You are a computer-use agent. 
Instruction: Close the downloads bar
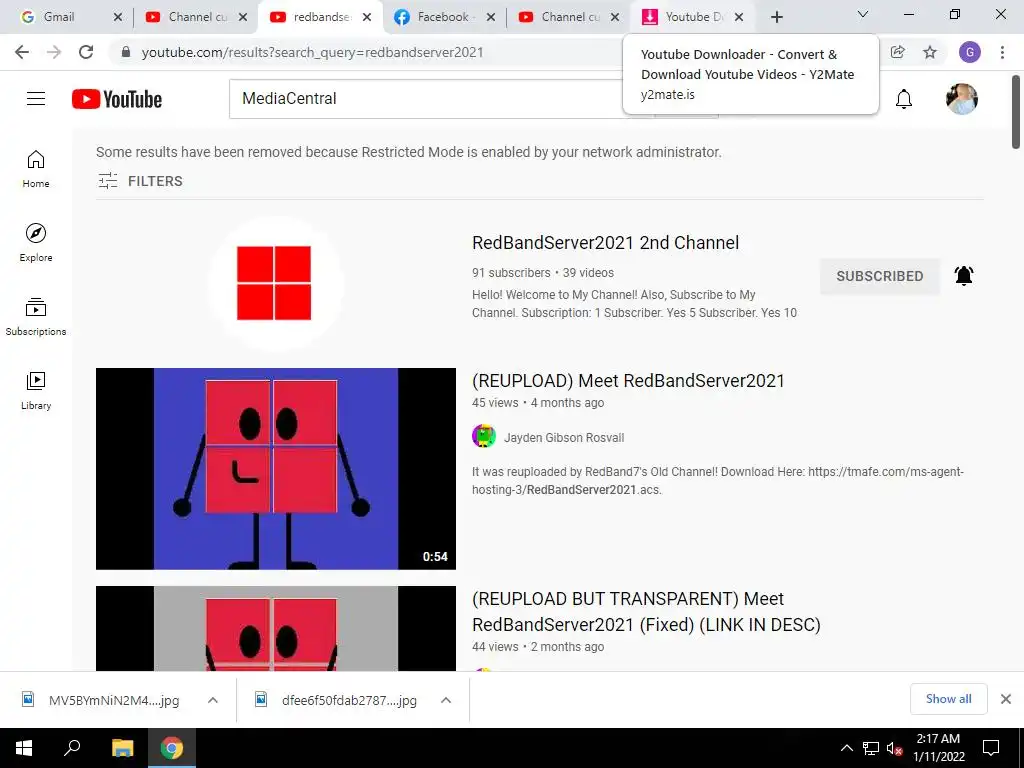tap(1006, 699)
